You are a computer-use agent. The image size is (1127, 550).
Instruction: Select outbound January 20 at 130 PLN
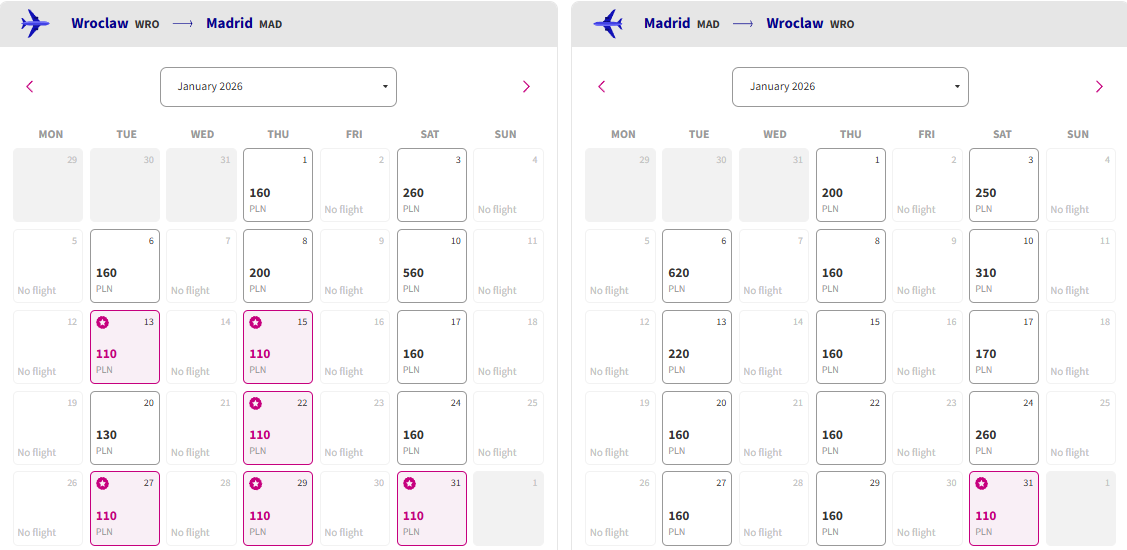[x=124, y=428]
